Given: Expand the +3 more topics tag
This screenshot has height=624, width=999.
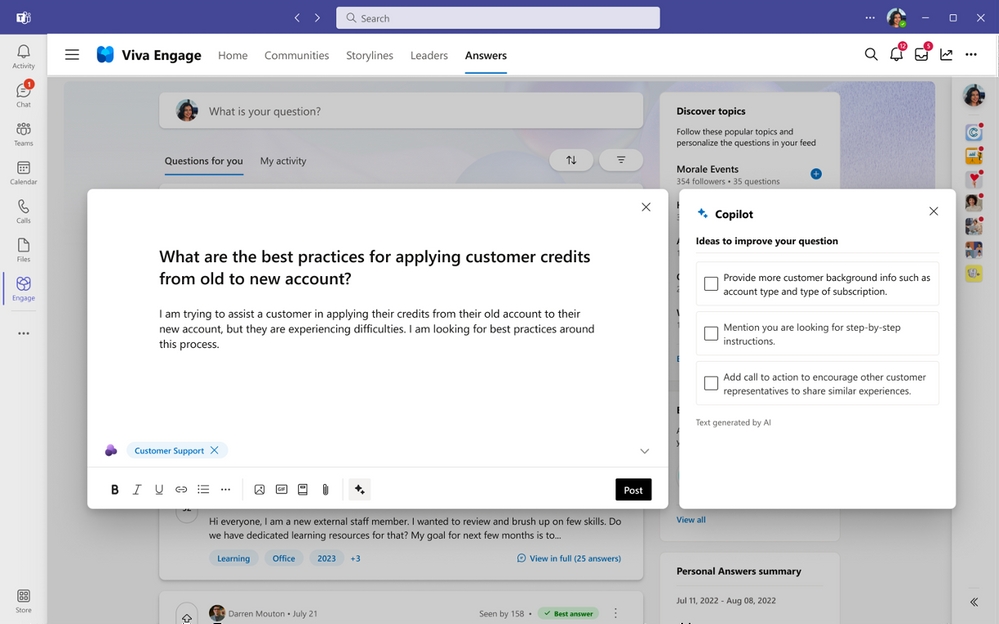Looking at the screenshot, I should point(356,558).
